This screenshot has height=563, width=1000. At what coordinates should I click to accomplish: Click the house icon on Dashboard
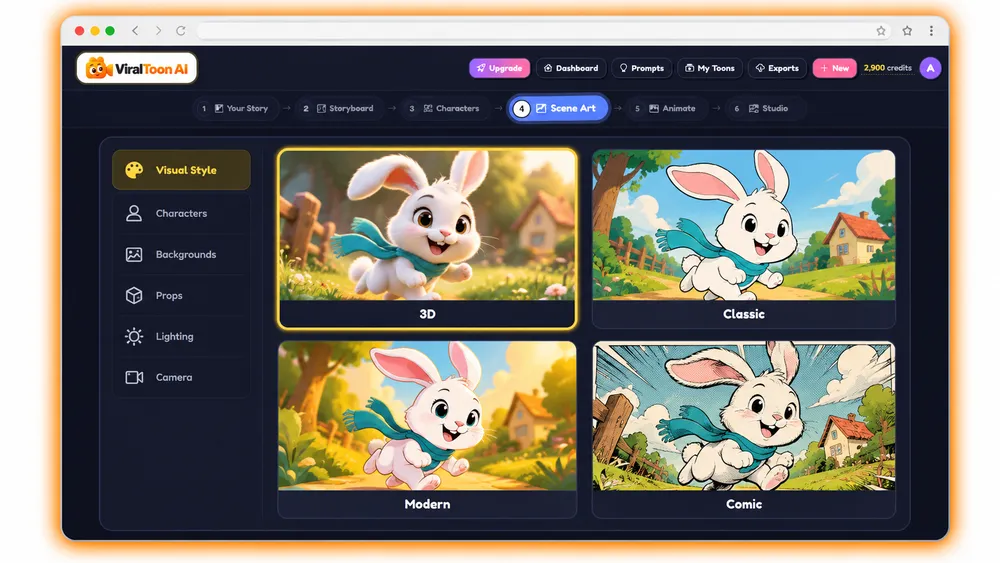548,68
